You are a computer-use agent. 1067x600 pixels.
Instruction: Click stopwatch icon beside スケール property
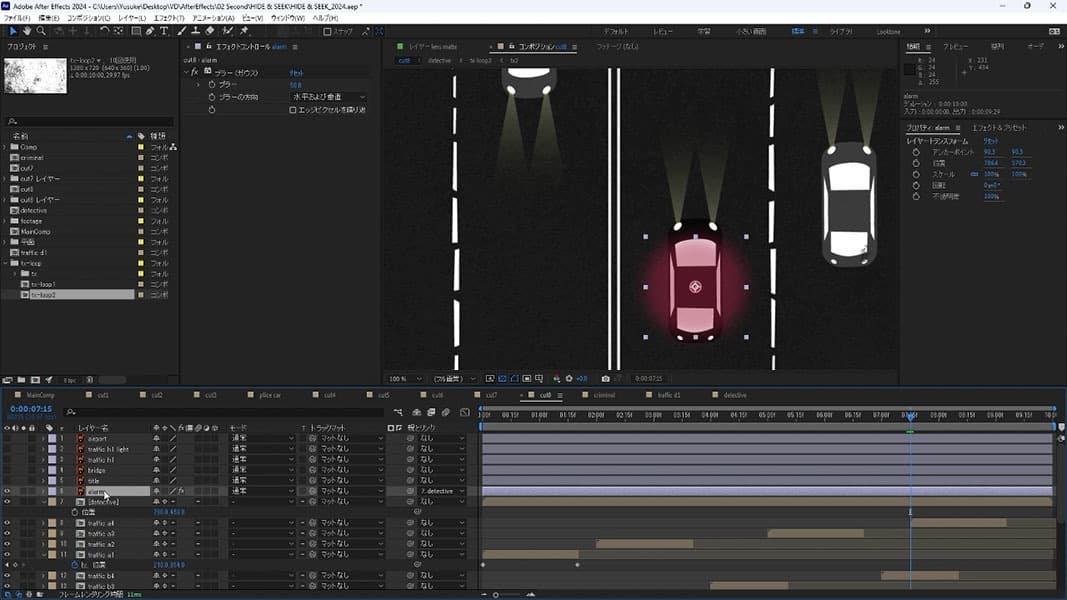click(916, 174)
